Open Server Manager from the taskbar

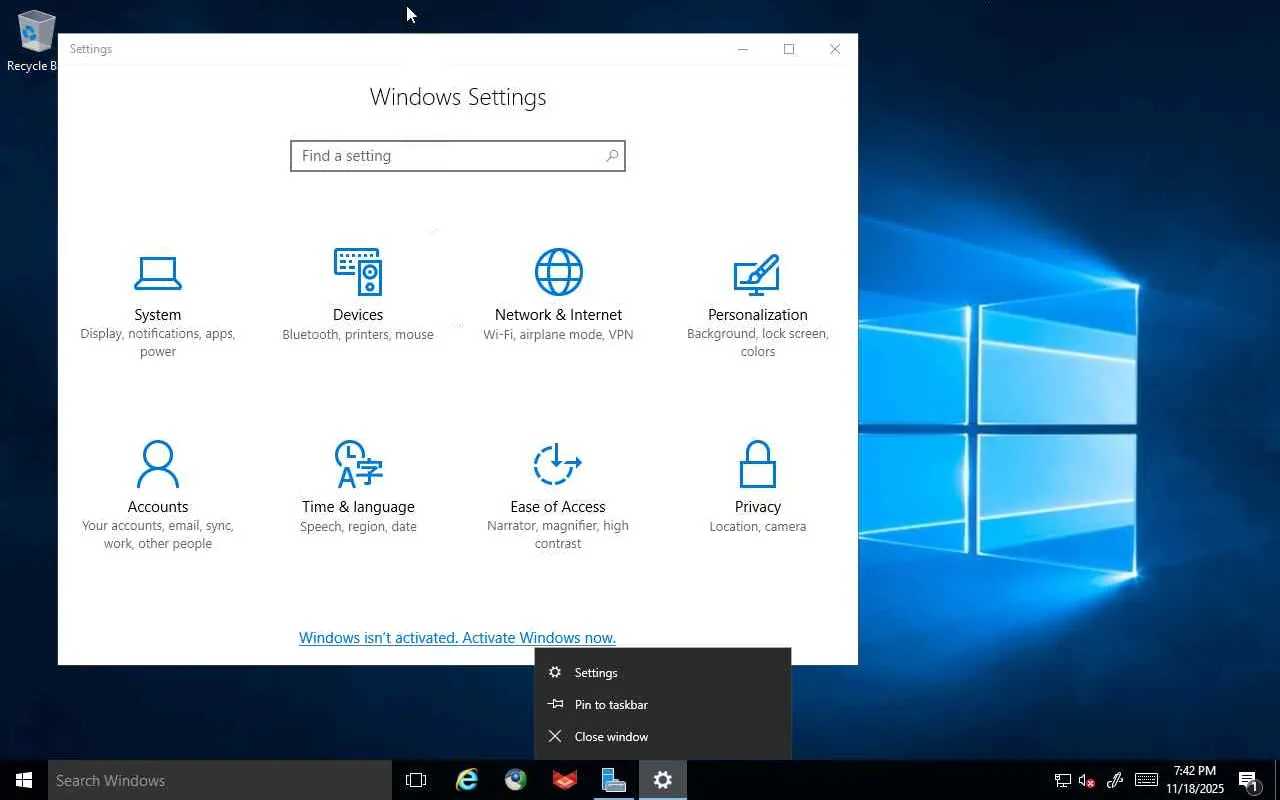(614, 780)
